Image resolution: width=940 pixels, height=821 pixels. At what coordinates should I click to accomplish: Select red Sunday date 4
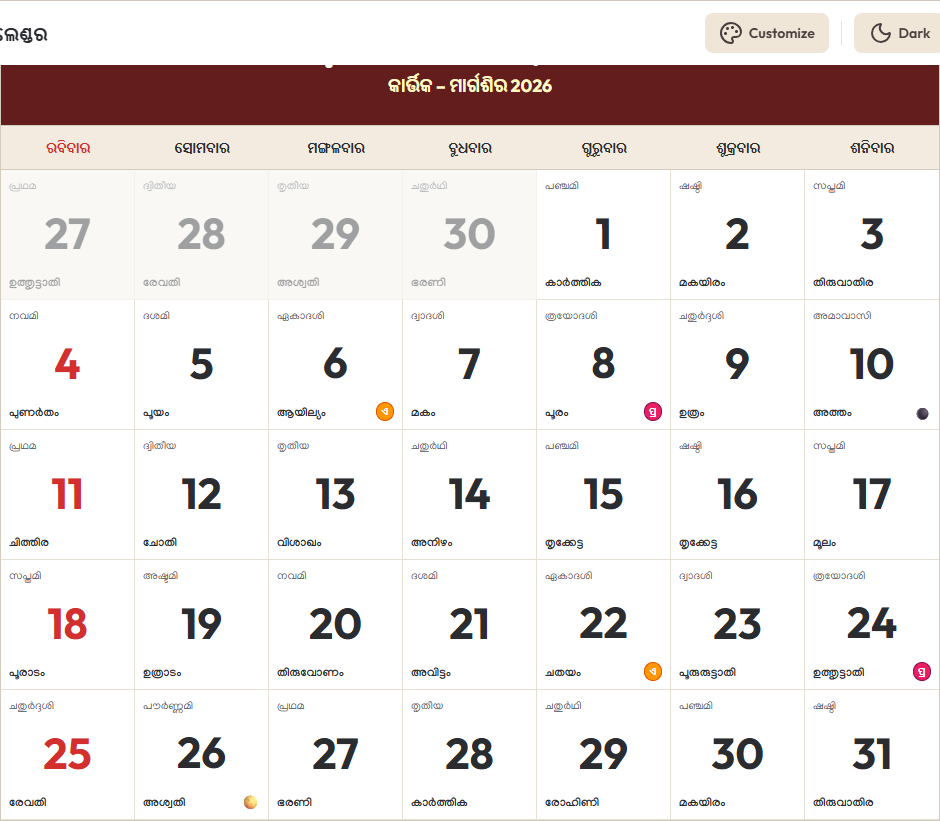click(x=68, y=365)
